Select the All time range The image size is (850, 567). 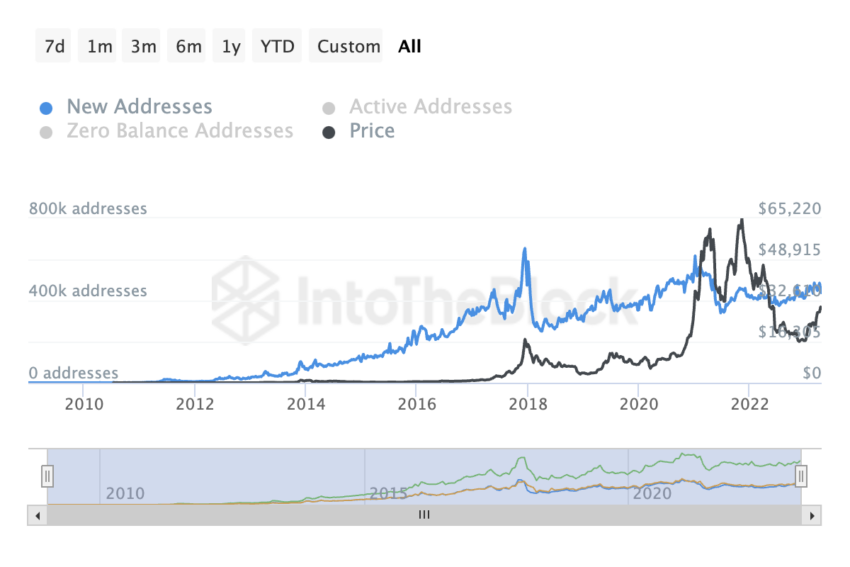[409, 46]
